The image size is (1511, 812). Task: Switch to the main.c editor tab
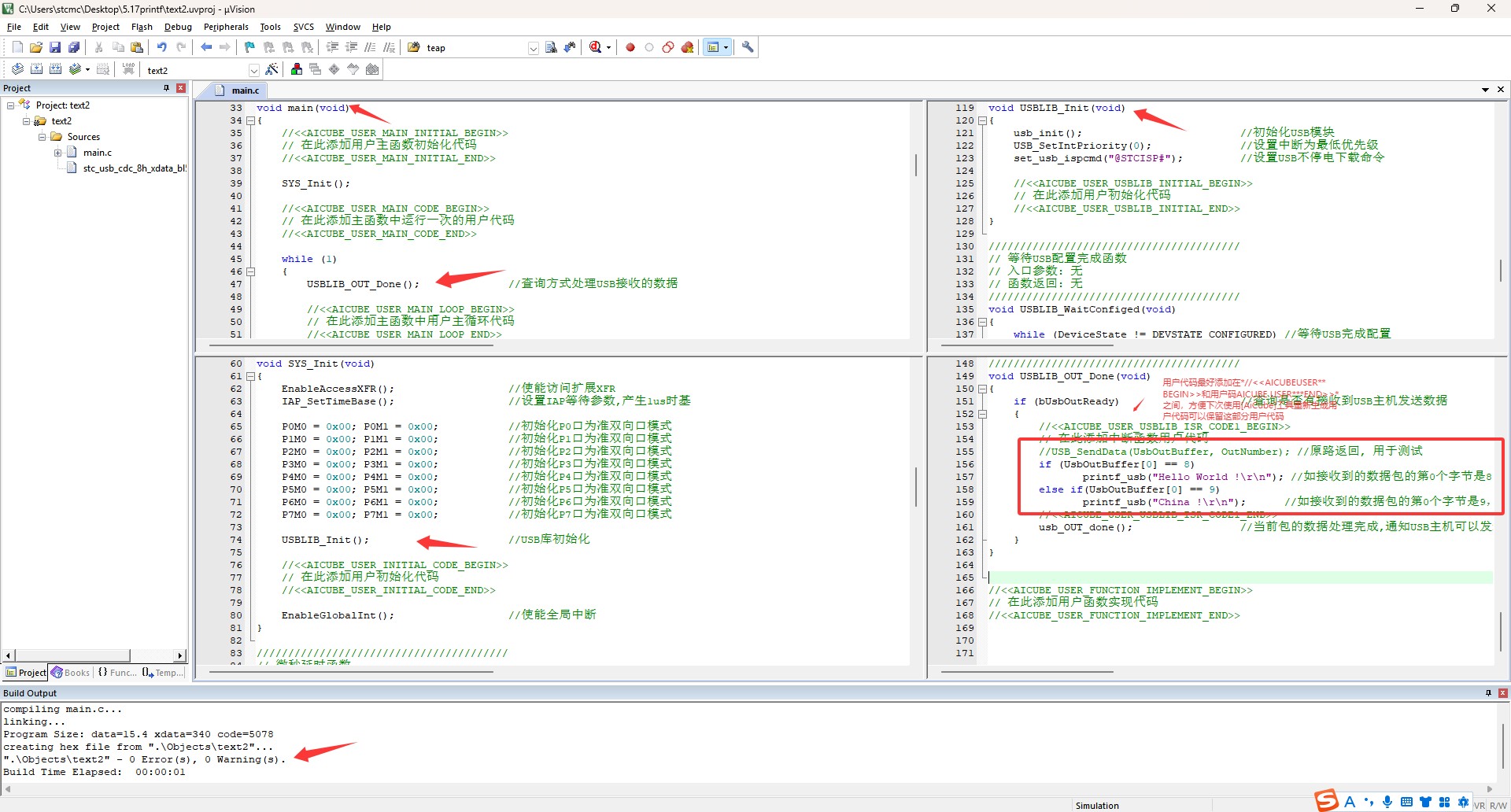pyautogui.click(x=239, y=90)
